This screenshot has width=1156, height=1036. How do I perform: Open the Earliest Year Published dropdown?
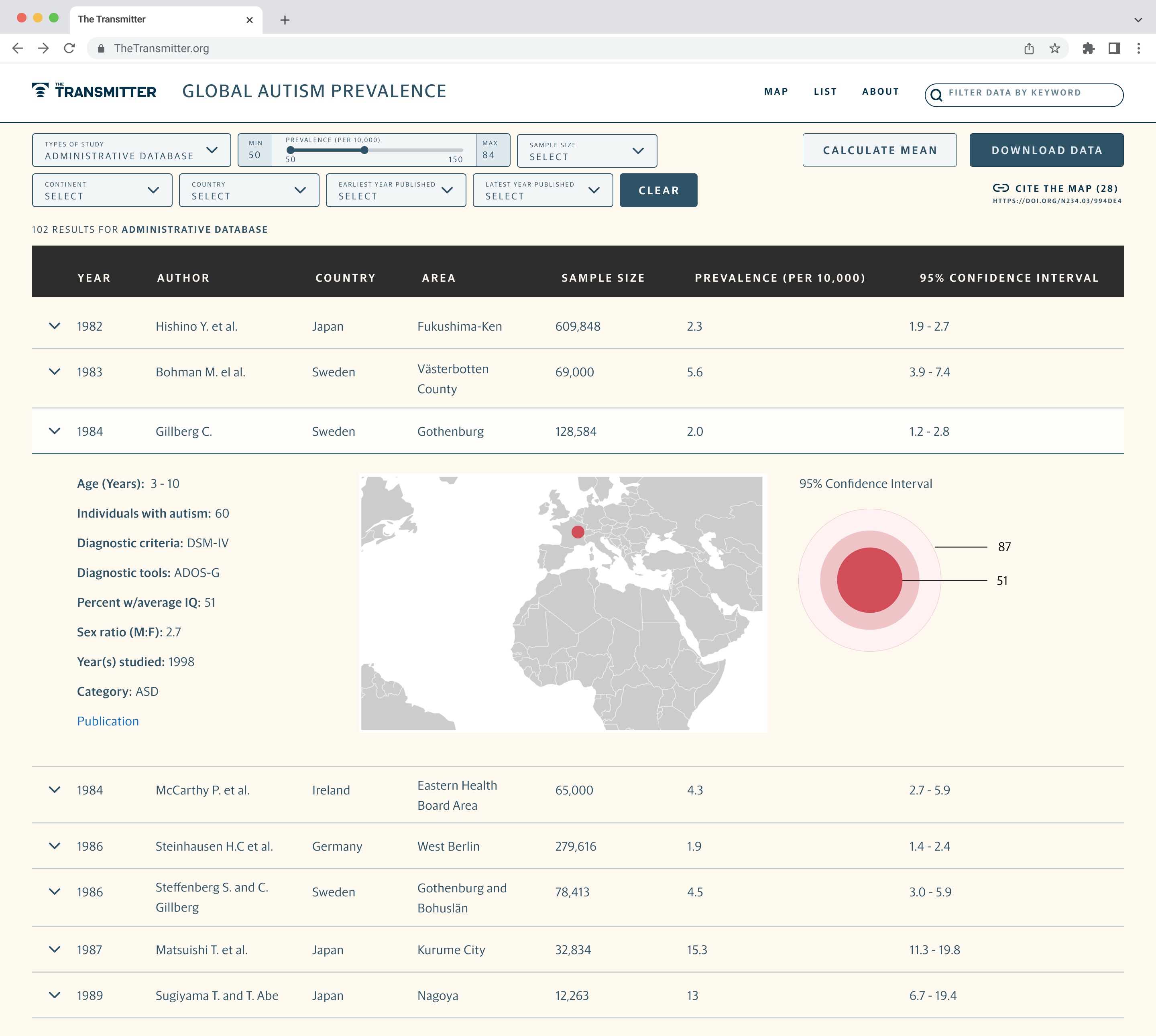(396, 190)
